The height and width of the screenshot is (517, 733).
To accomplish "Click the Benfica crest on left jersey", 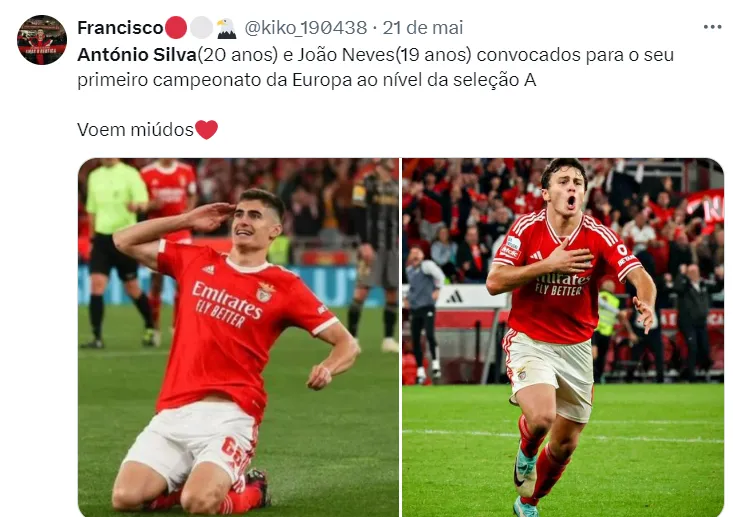I will [265, 293].
